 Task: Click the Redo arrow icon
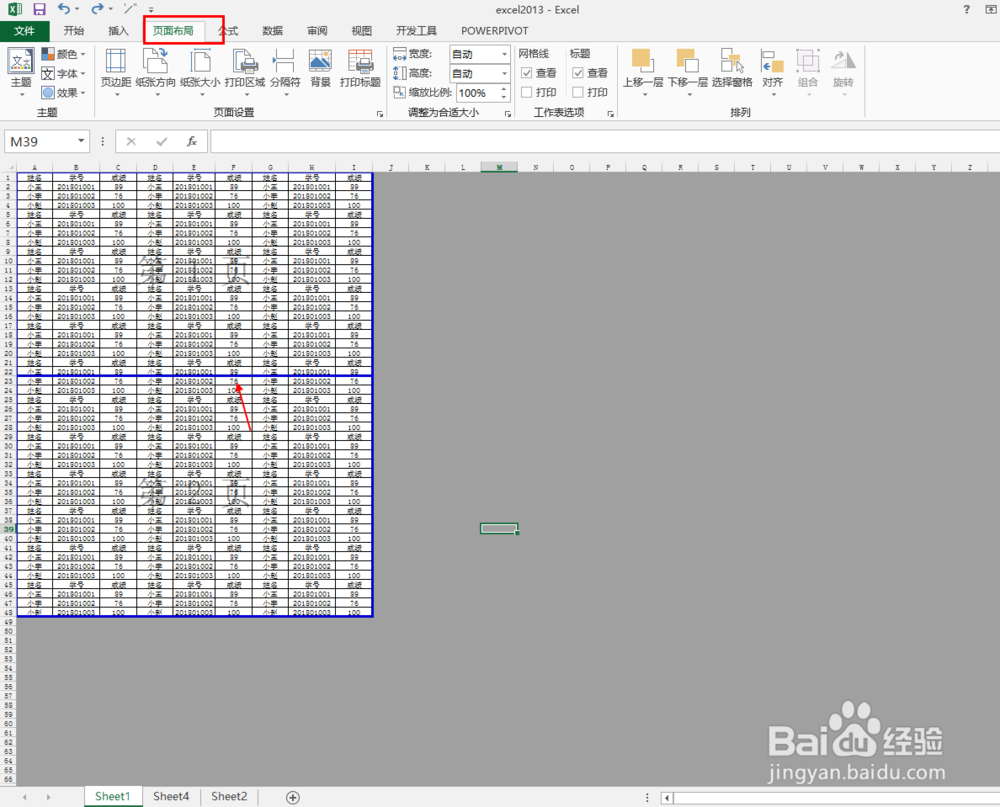coord(97,9)
